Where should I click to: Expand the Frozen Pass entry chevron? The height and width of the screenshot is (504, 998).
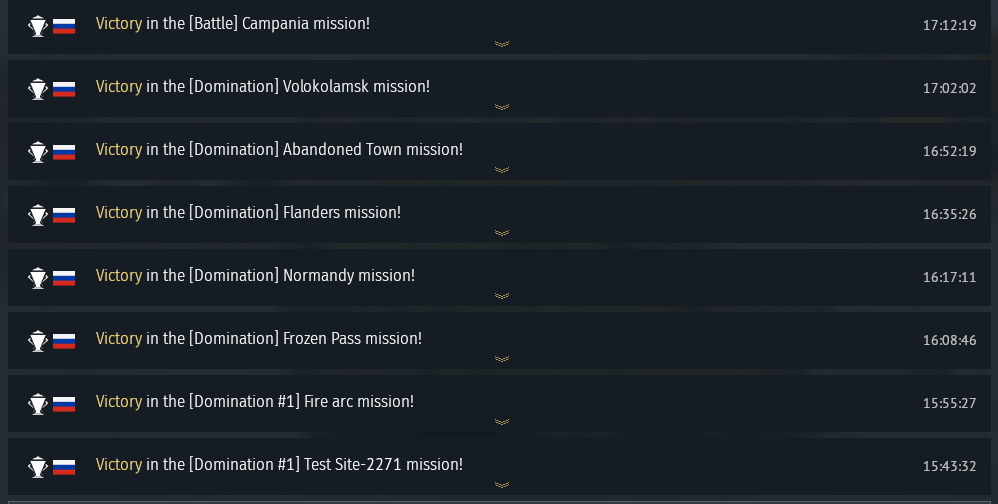coord(502,359)
